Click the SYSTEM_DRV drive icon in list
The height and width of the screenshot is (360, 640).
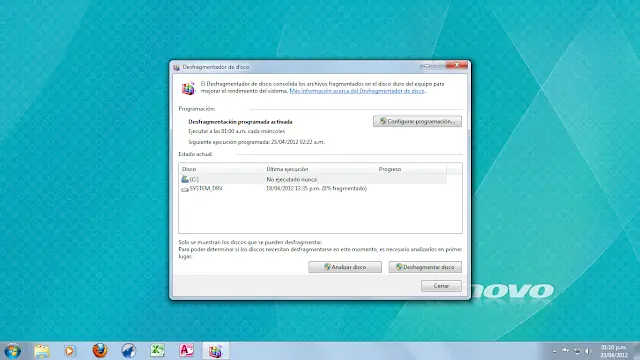(x=185, y=189)
